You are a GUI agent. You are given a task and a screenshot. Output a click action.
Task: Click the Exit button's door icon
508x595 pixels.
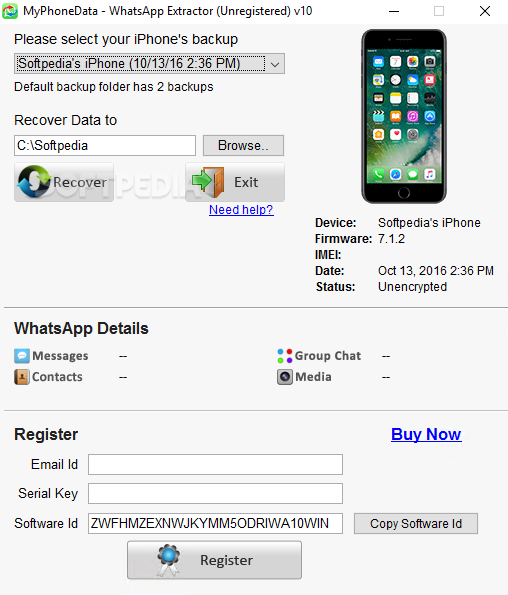[208, 182]
